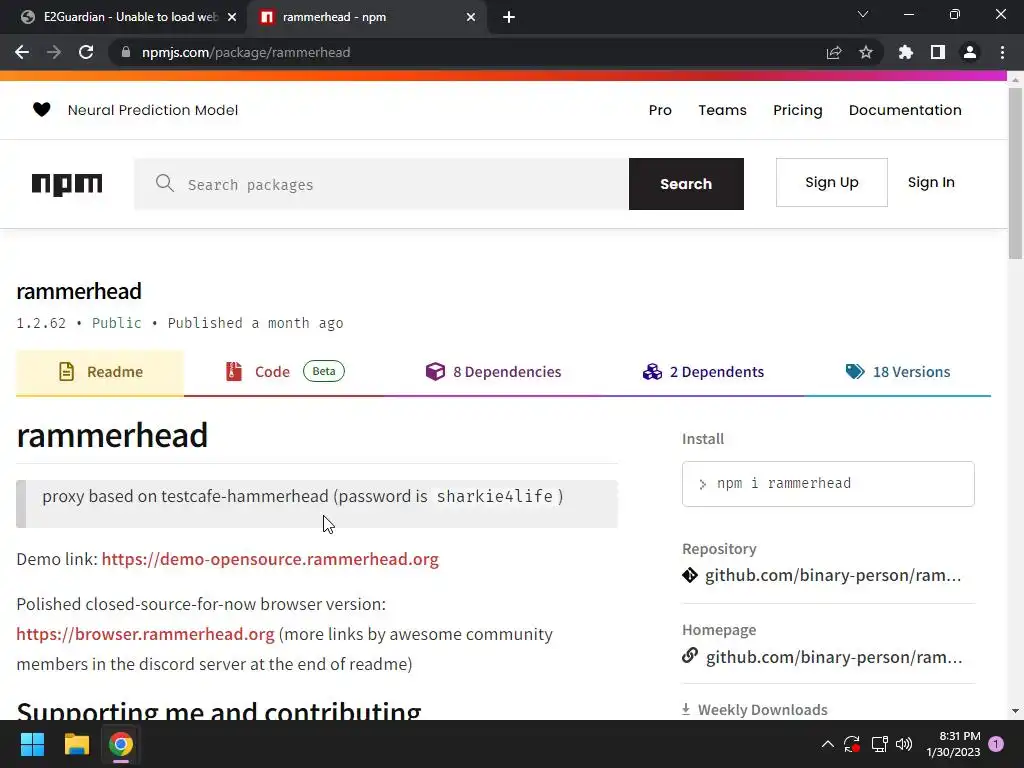
Task: Open volume control in system tray
Action: pos(904,744)
